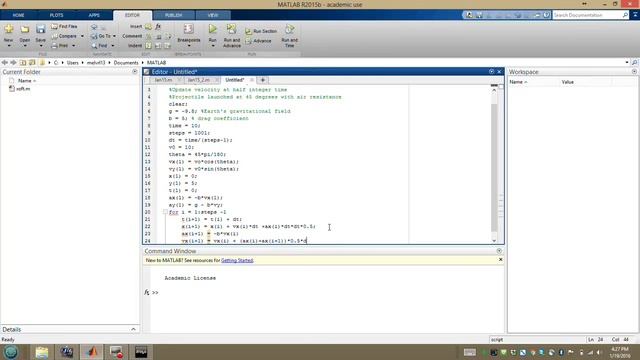
Task: Sort by Name column in Workspace
Action: pos(518,82)
